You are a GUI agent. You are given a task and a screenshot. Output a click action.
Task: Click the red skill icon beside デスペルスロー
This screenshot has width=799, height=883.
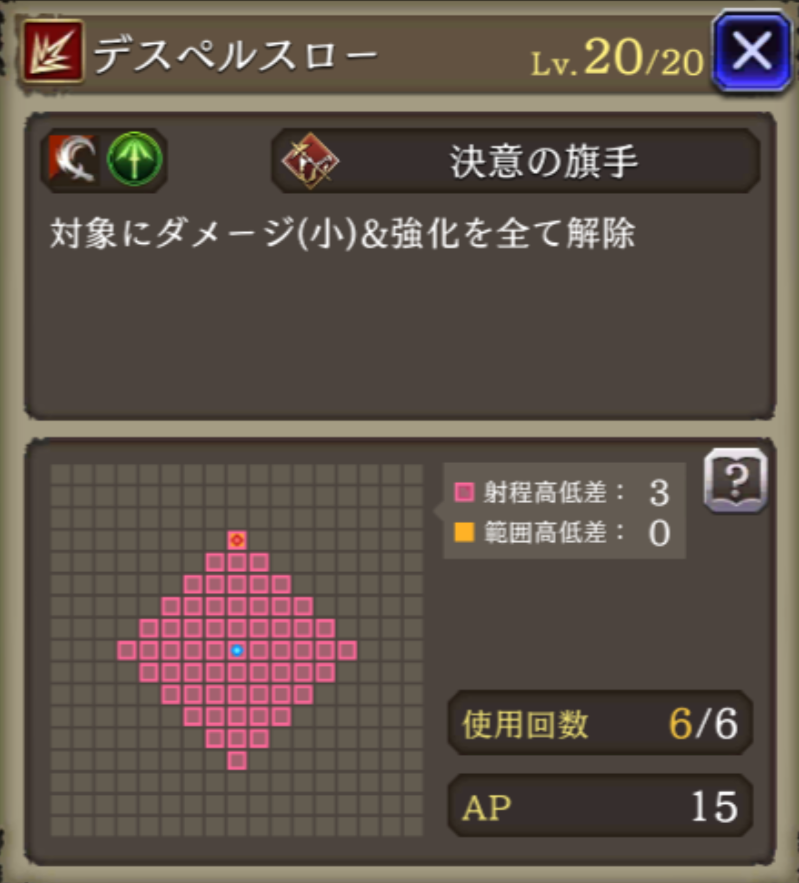53,51
